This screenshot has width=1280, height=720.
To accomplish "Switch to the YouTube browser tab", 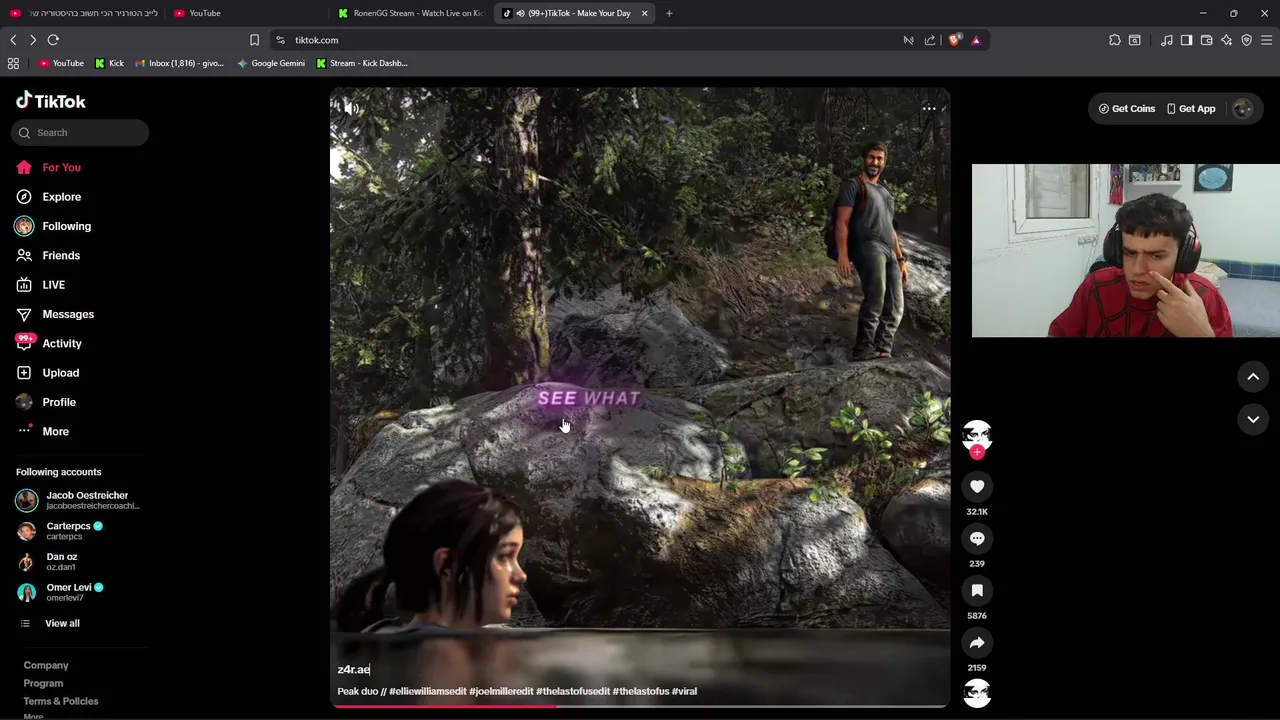I will pos(245,13).
